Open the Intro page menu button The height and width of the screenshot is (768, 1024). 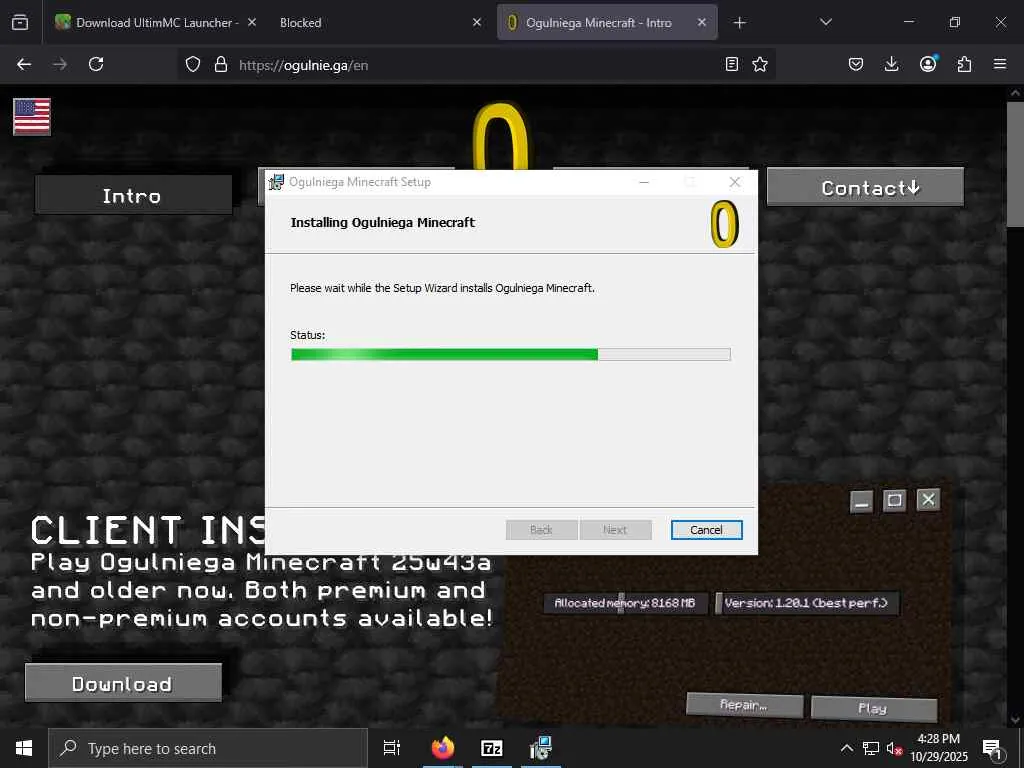click(133, 195)
